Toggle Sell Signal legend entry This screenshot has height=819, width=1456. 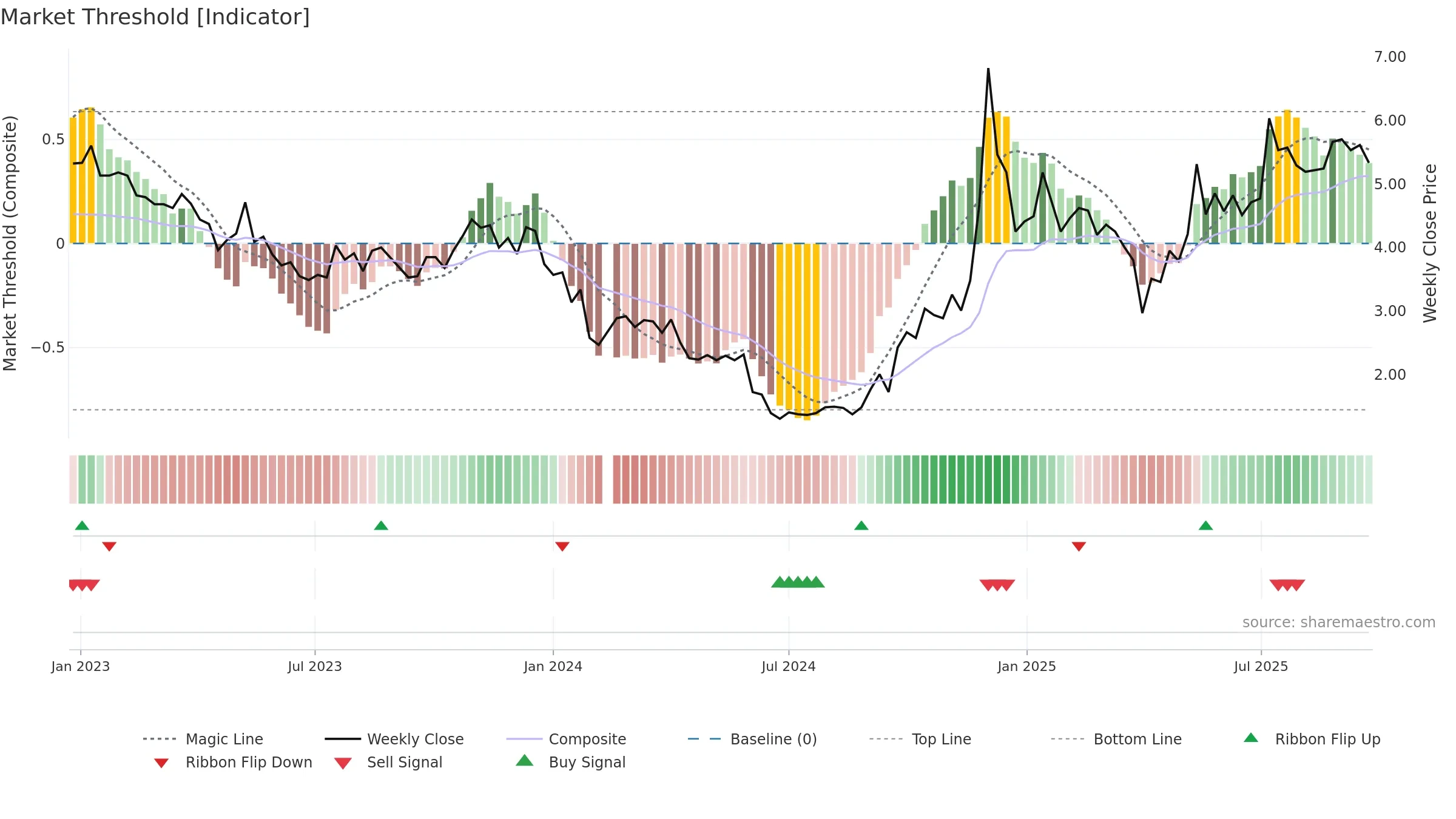[388, 763]
